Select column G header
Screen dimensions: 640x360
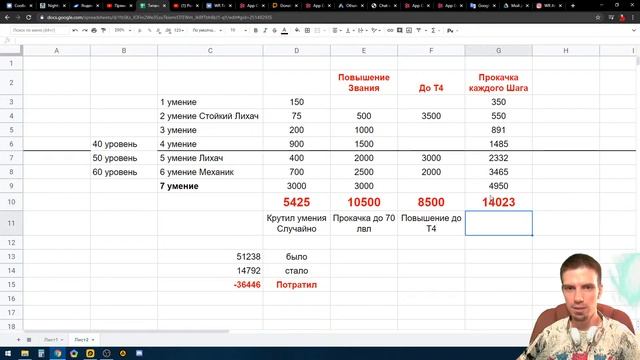point(498,51)
